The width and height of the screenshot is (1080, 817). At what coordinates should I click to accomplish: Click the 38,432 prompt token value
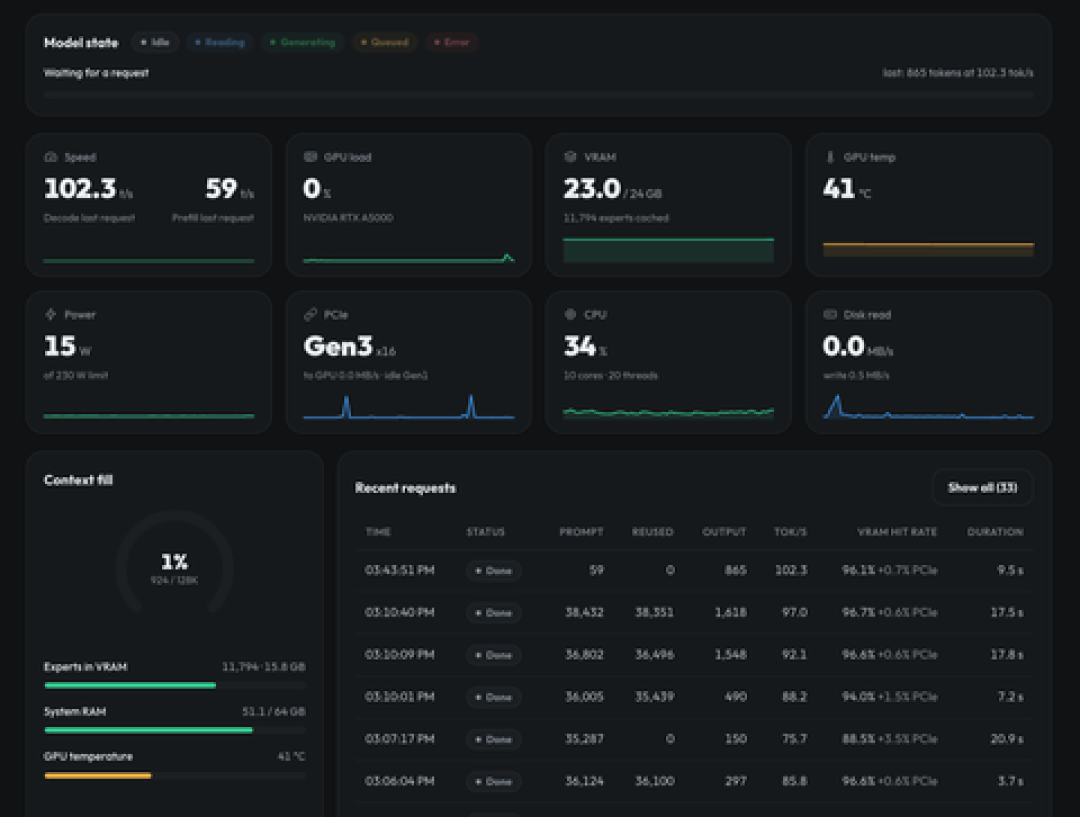[584, 612]
